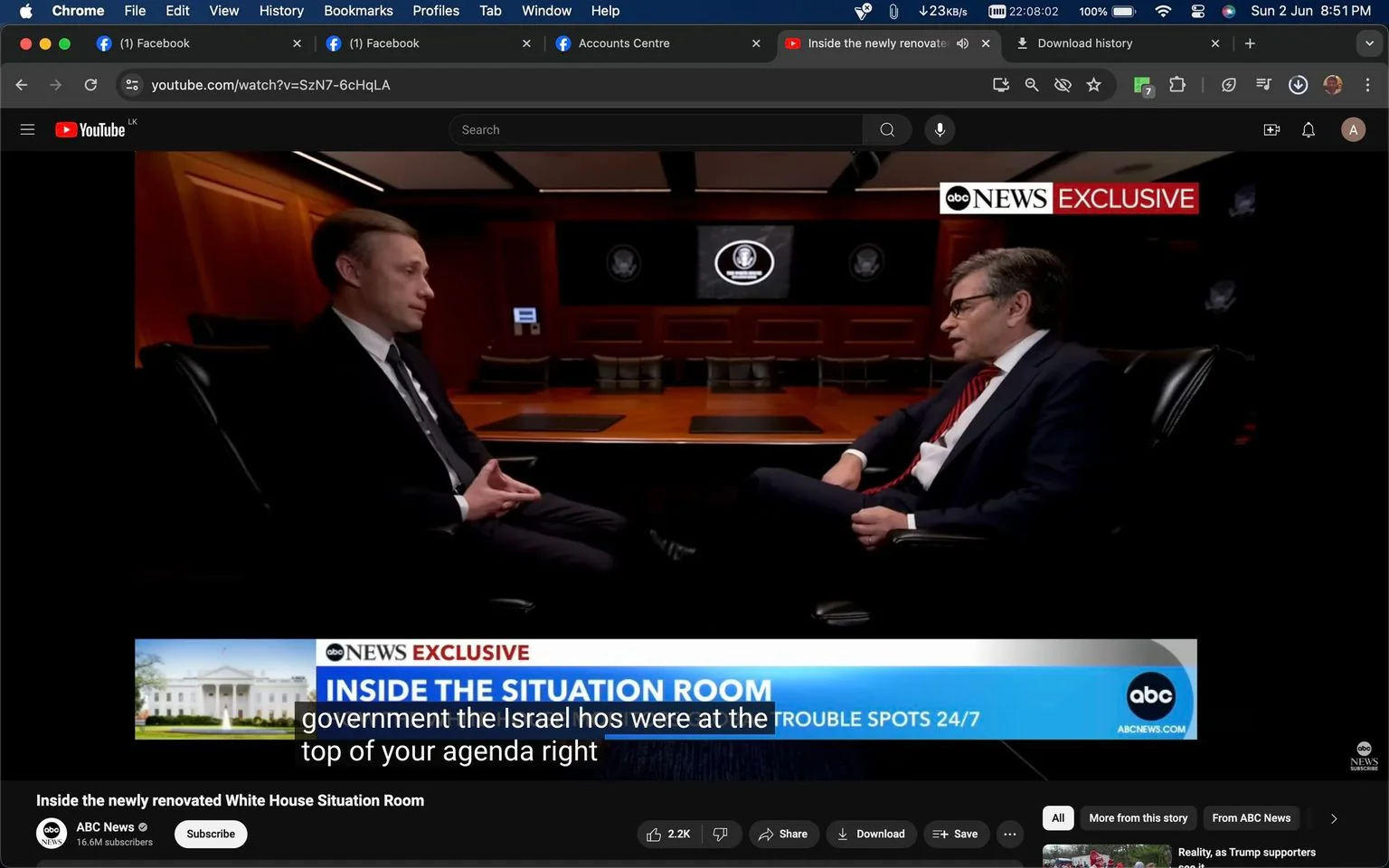Viewport: 1389px width, 868px height.
Task: Open the Apple menu
Action: coord(26,11)
